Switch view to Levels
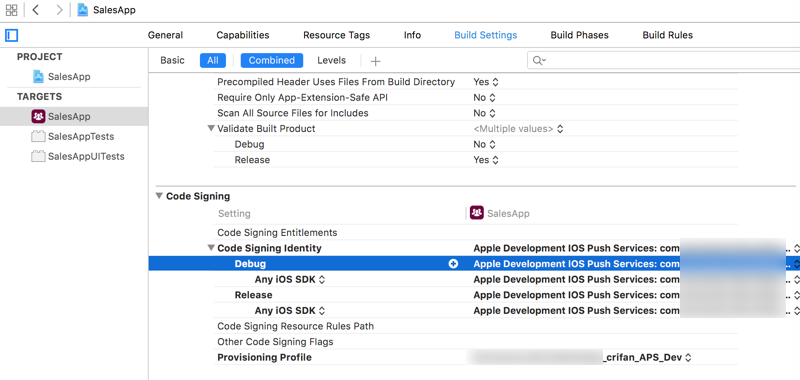The height and width of the screenshot is (380, 800). coord(332,60)
